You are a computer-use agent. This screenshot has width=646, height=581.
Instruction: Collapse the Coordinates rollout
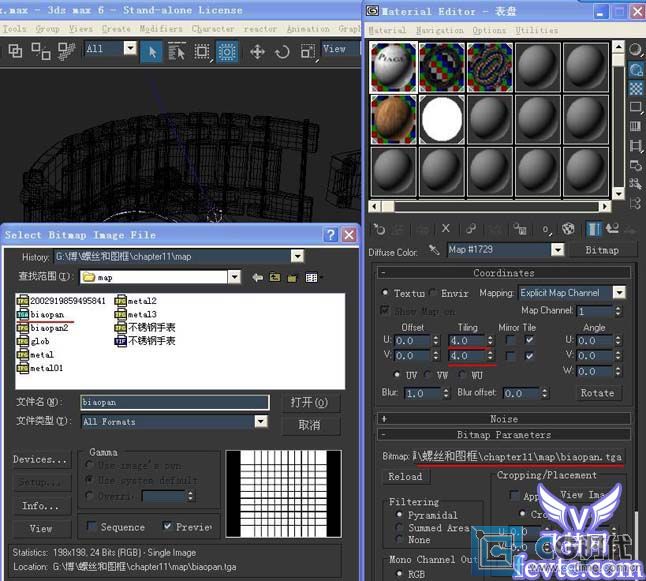tap(503, 272)
